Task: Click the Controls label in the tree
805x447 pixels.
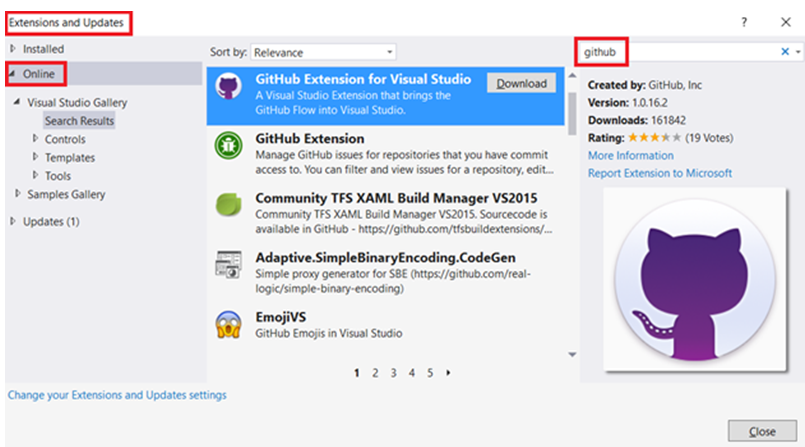Action: [65, 139]
